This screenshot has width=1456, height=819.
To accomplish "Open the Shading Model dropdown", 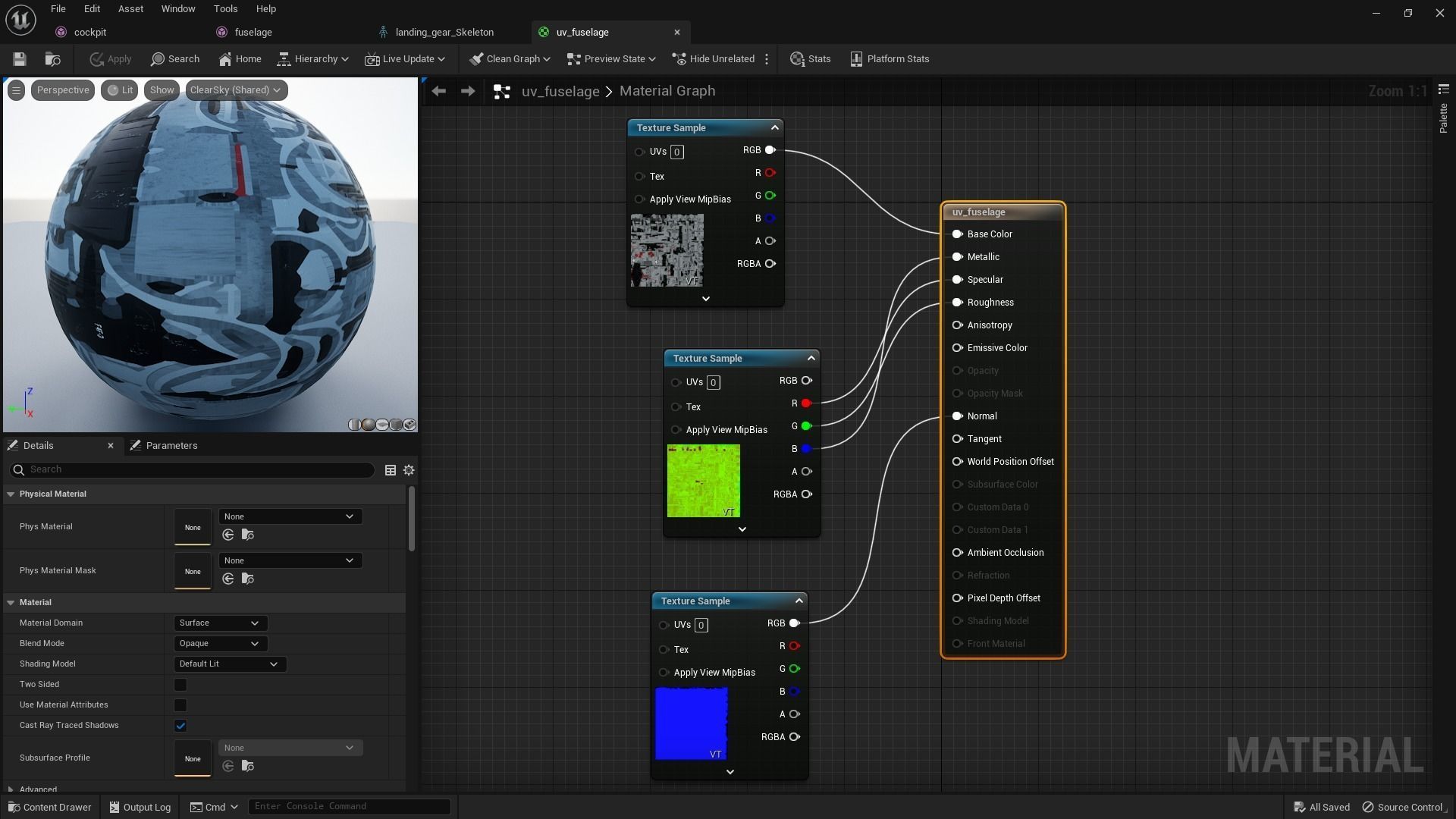I will tap(229, 664).
